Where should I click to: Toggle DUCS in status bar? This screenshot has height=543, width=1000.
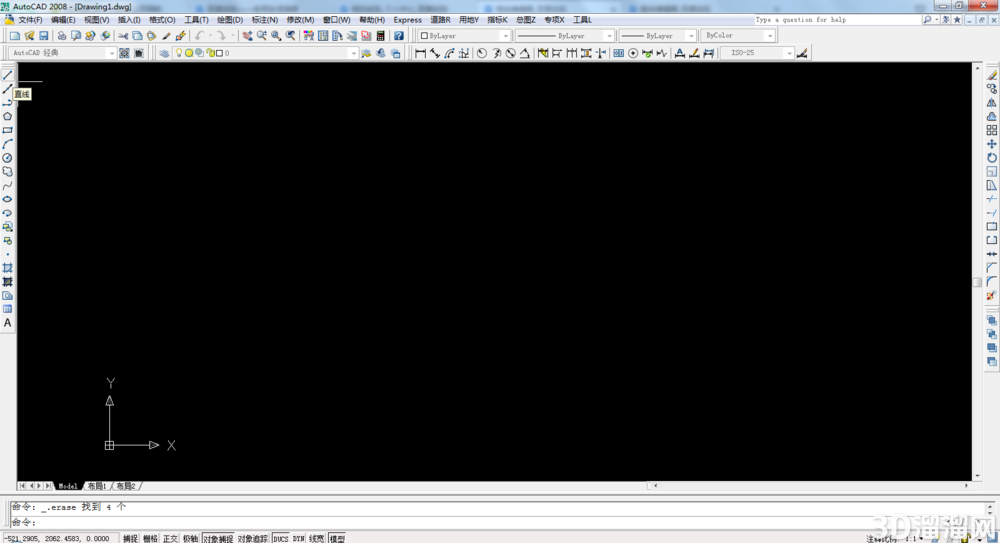pyautogui.click(x=281, y=539)
